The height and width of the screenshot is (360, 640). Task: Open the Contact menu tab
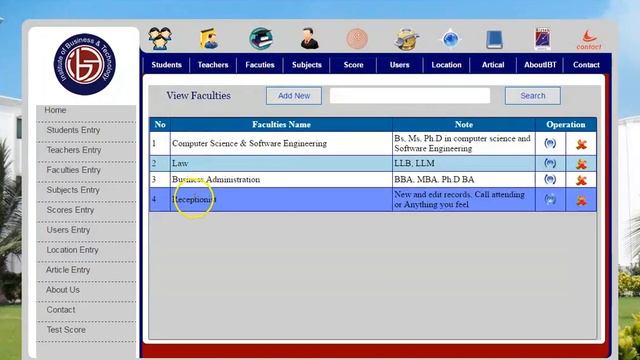pyautogui.click(x=586, y=65)
